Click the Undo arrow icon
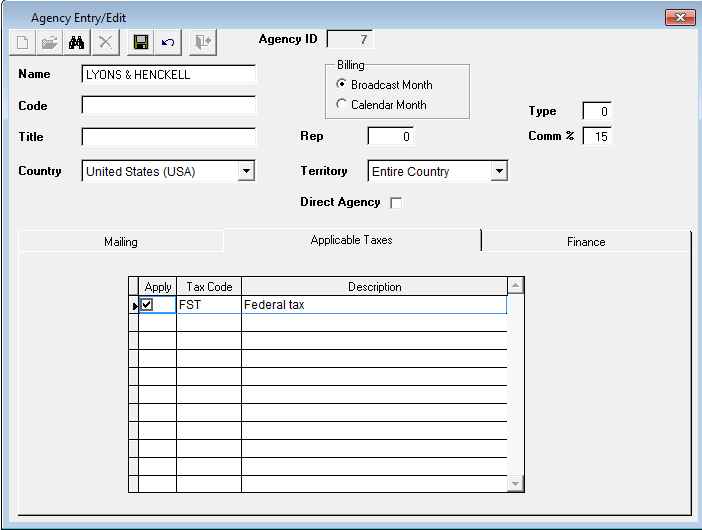The width and height of the screenshot is (702, 530). pos(167,42)
